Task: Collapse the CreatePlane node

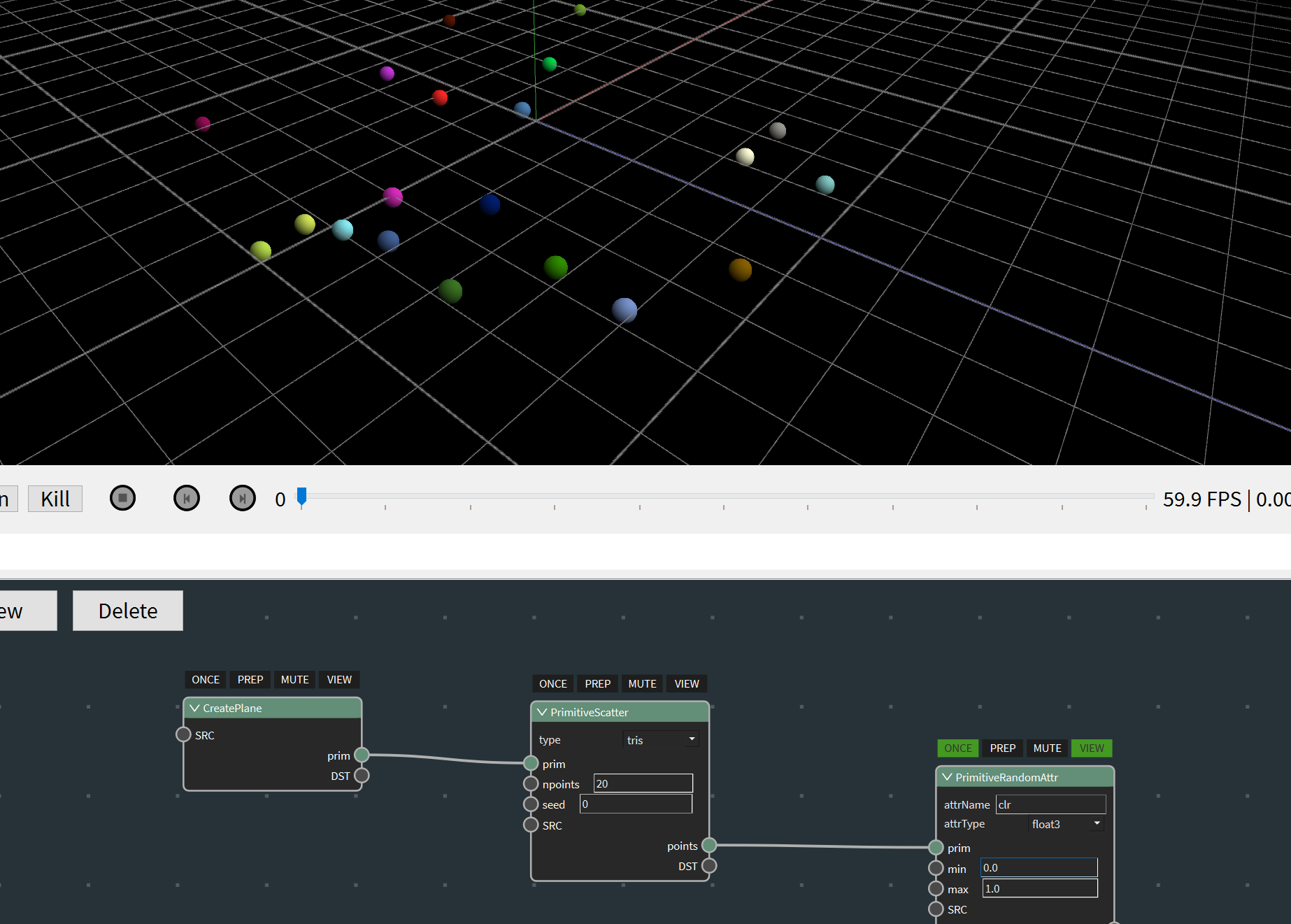Action: tap(194, 708)
